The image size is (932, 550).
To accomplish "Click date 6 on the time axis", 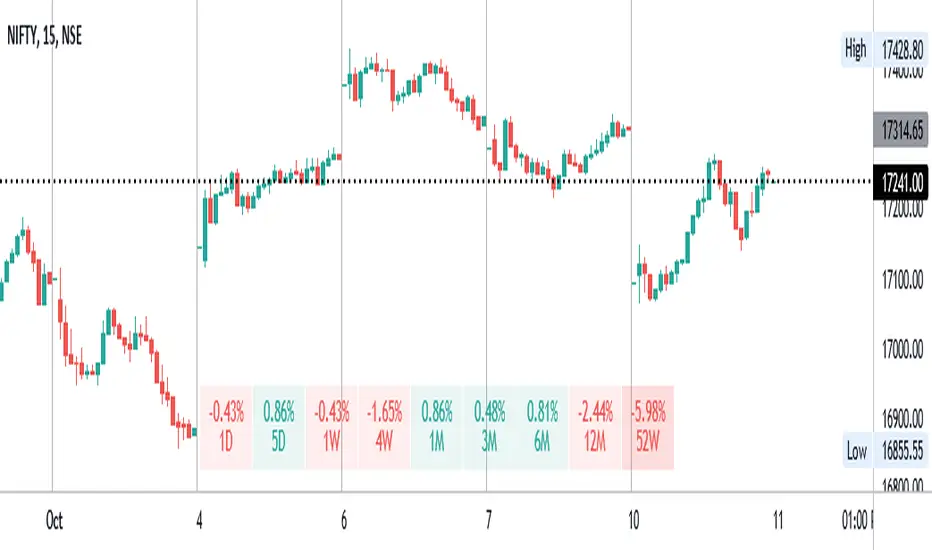I will pos(344,520).
